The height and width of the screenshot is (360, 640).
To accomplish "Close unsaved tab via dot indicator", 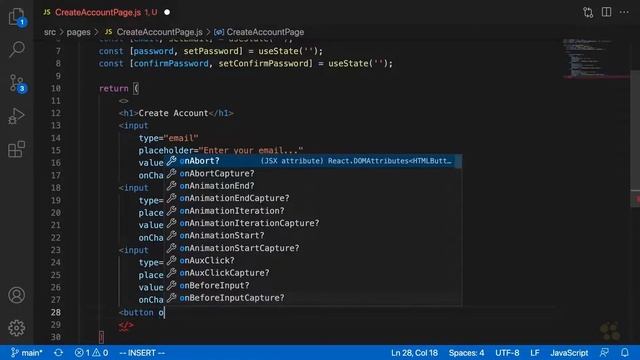I will [167, 12].
